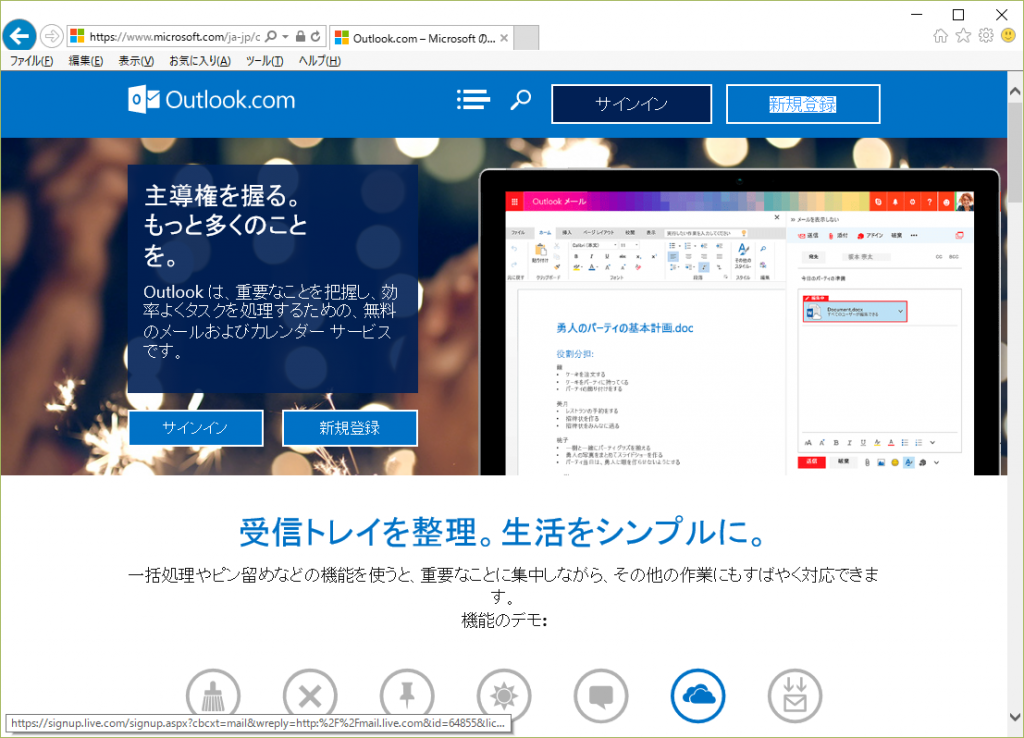This screenshot has height=738, width=1024.
Task: Click 新規登録 in the blue header
Action: click(803, 104)
